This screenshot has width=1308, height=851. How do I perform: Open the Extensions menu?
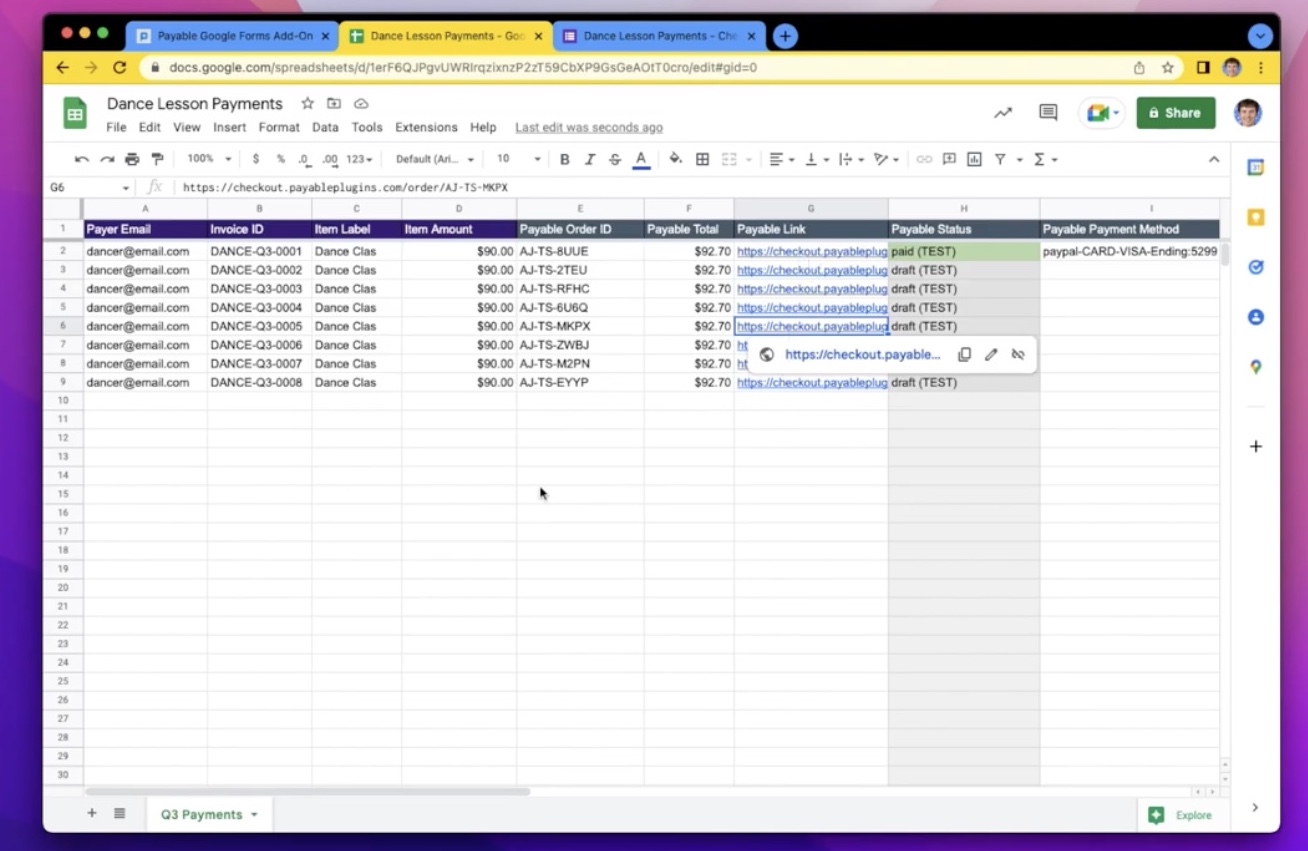click(x=426, y=127)
